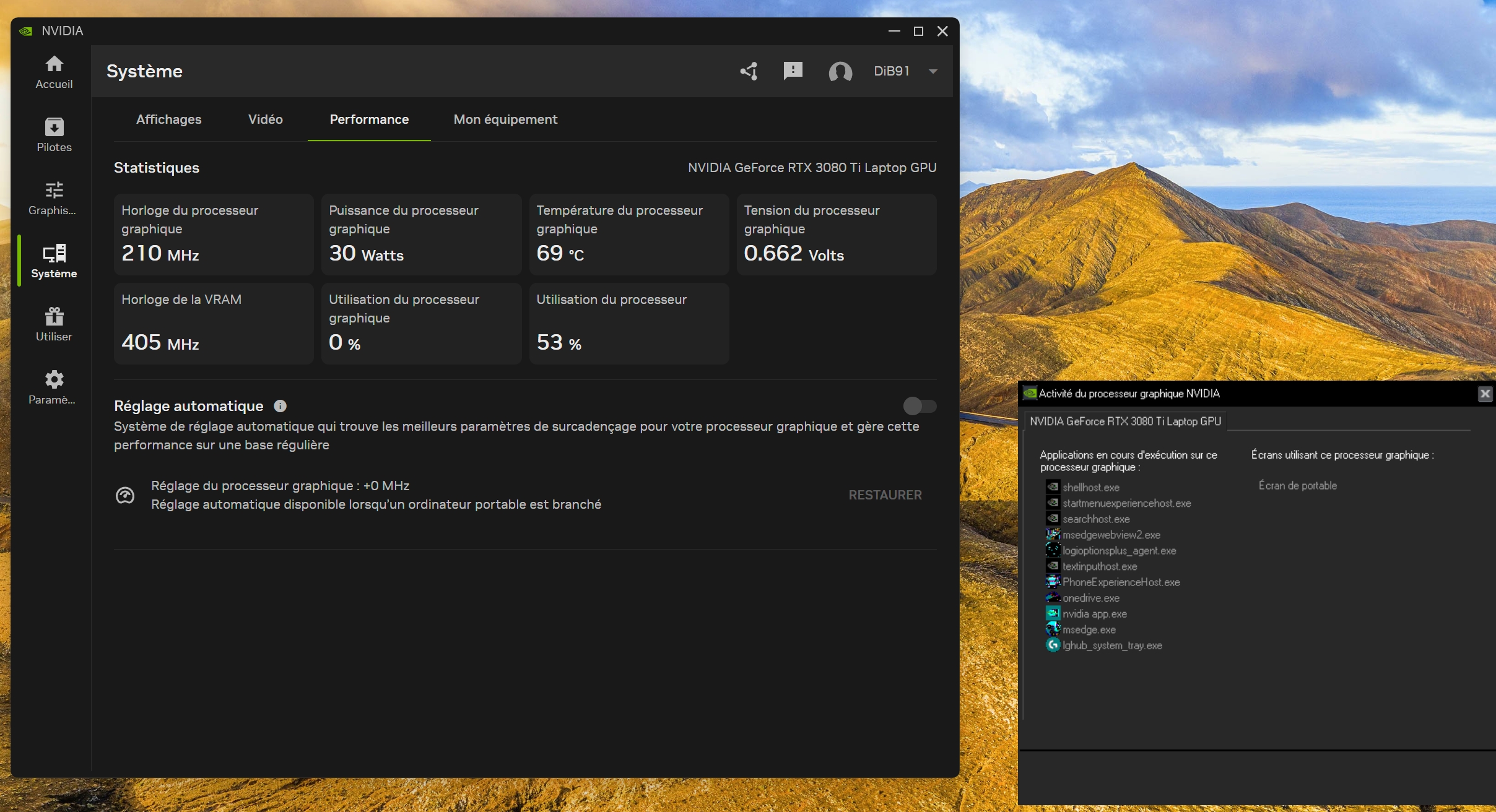Open the Mon équipement tab
The height and width of the screenshot is (812, 1496).
click(505, 119)
